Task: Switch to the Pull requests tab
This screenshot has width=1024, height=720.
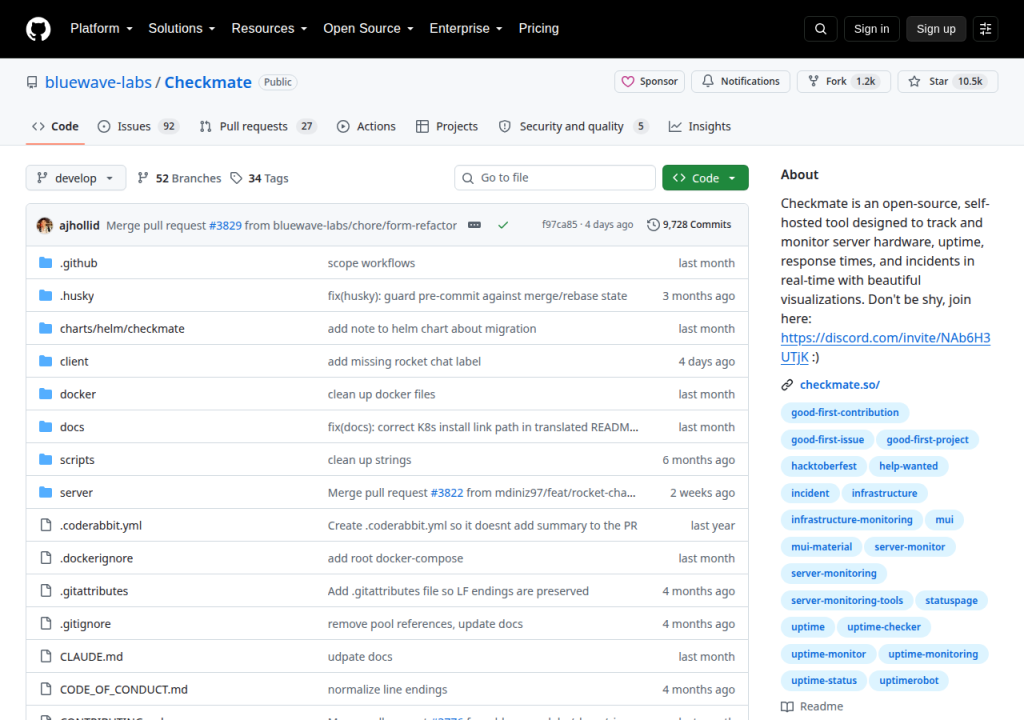Action: click(257, 126)
